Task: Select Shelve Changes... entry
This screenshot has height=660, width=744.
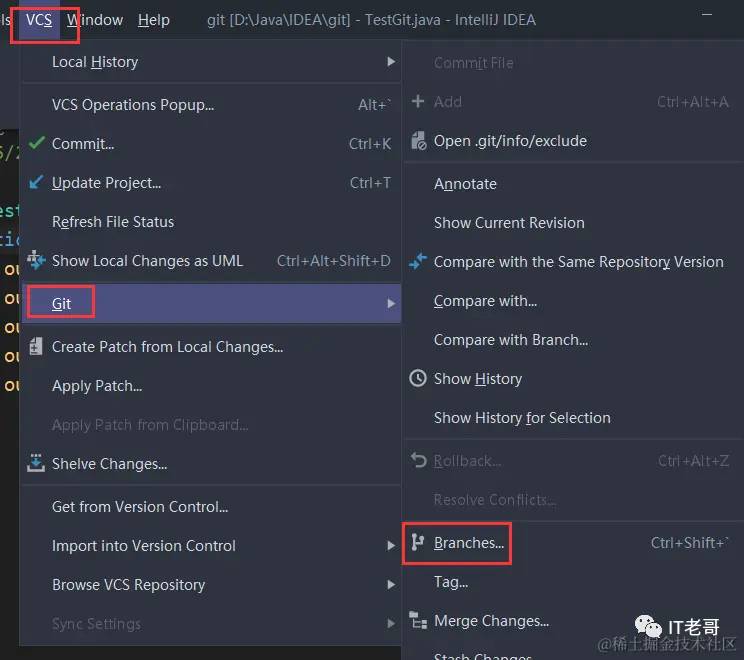Action: 212,464
